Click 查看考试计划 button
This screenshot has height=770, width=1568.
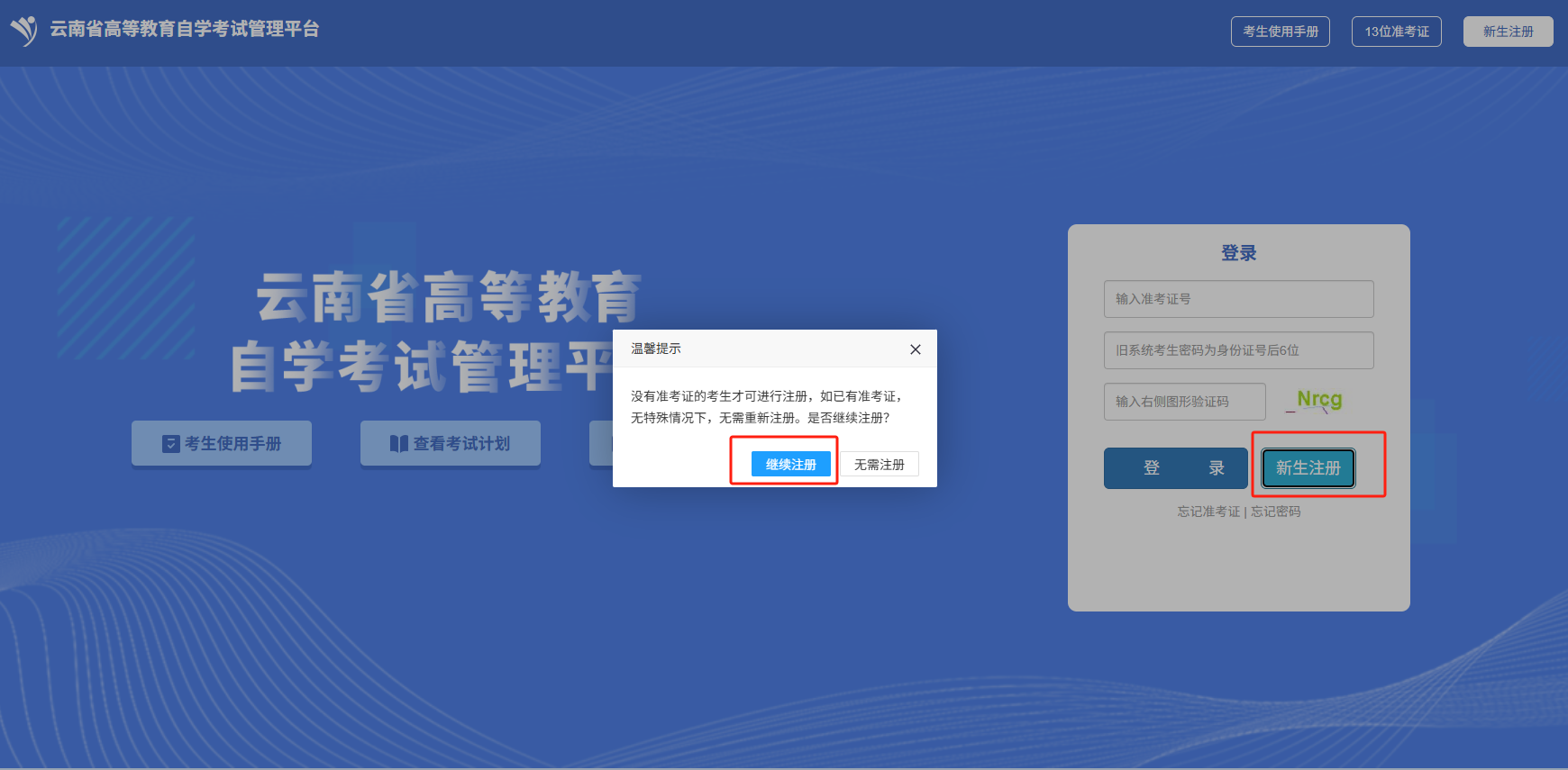(451, 443)
